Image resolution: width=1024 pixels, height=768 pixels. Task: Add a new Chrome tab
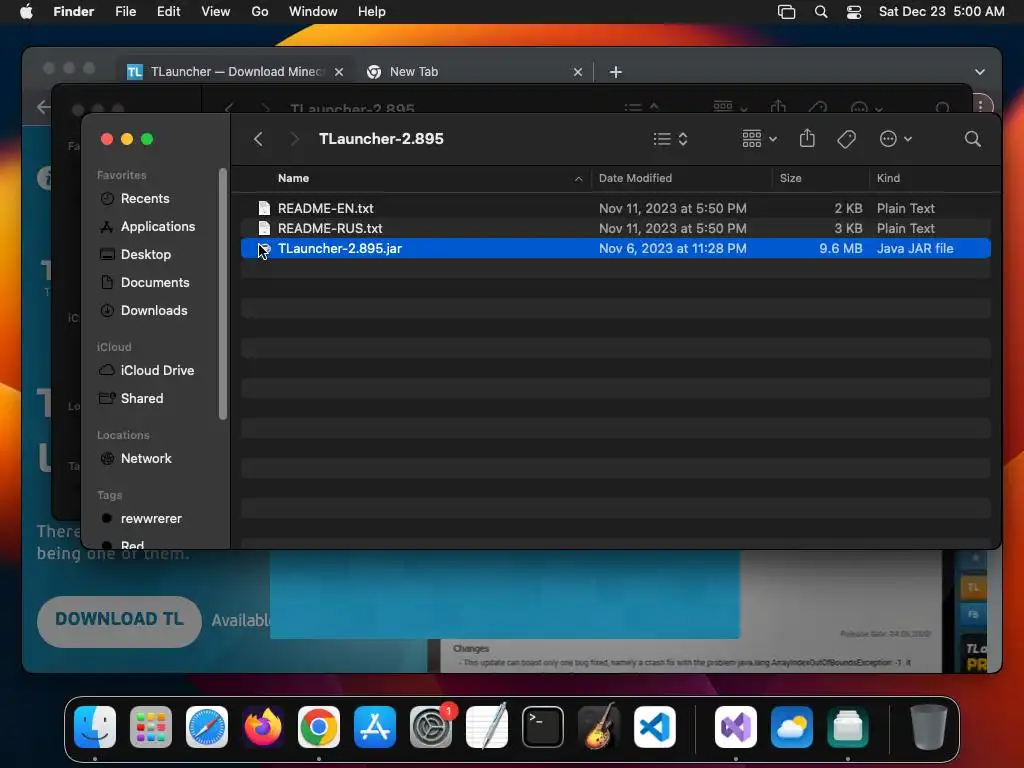click(x=616, y=72)
